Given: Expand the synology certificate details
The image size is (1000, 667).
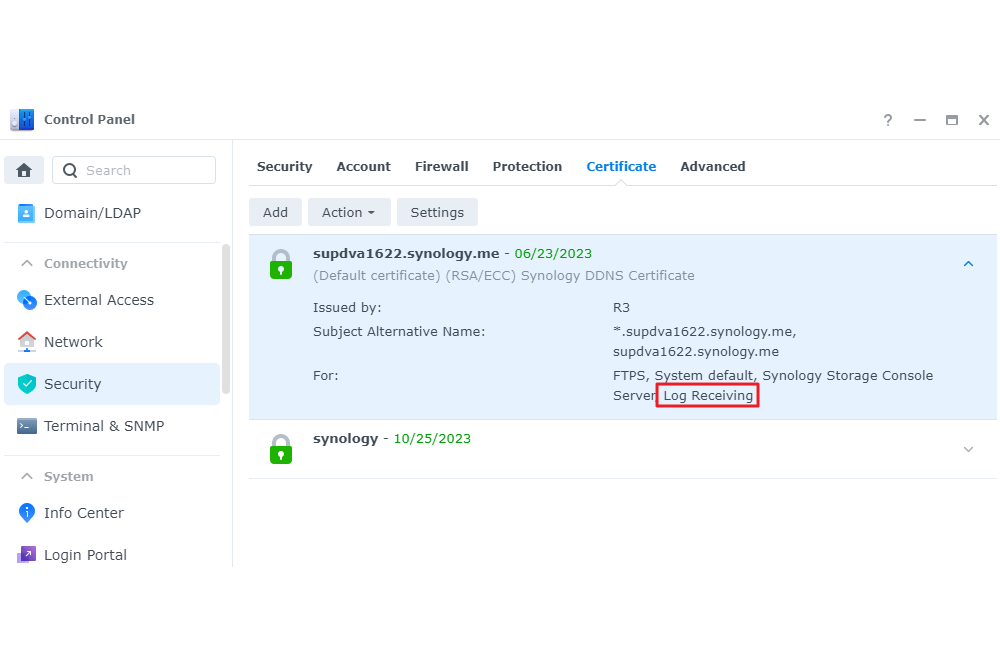Looking at the screenshot, I should point(968,450).
